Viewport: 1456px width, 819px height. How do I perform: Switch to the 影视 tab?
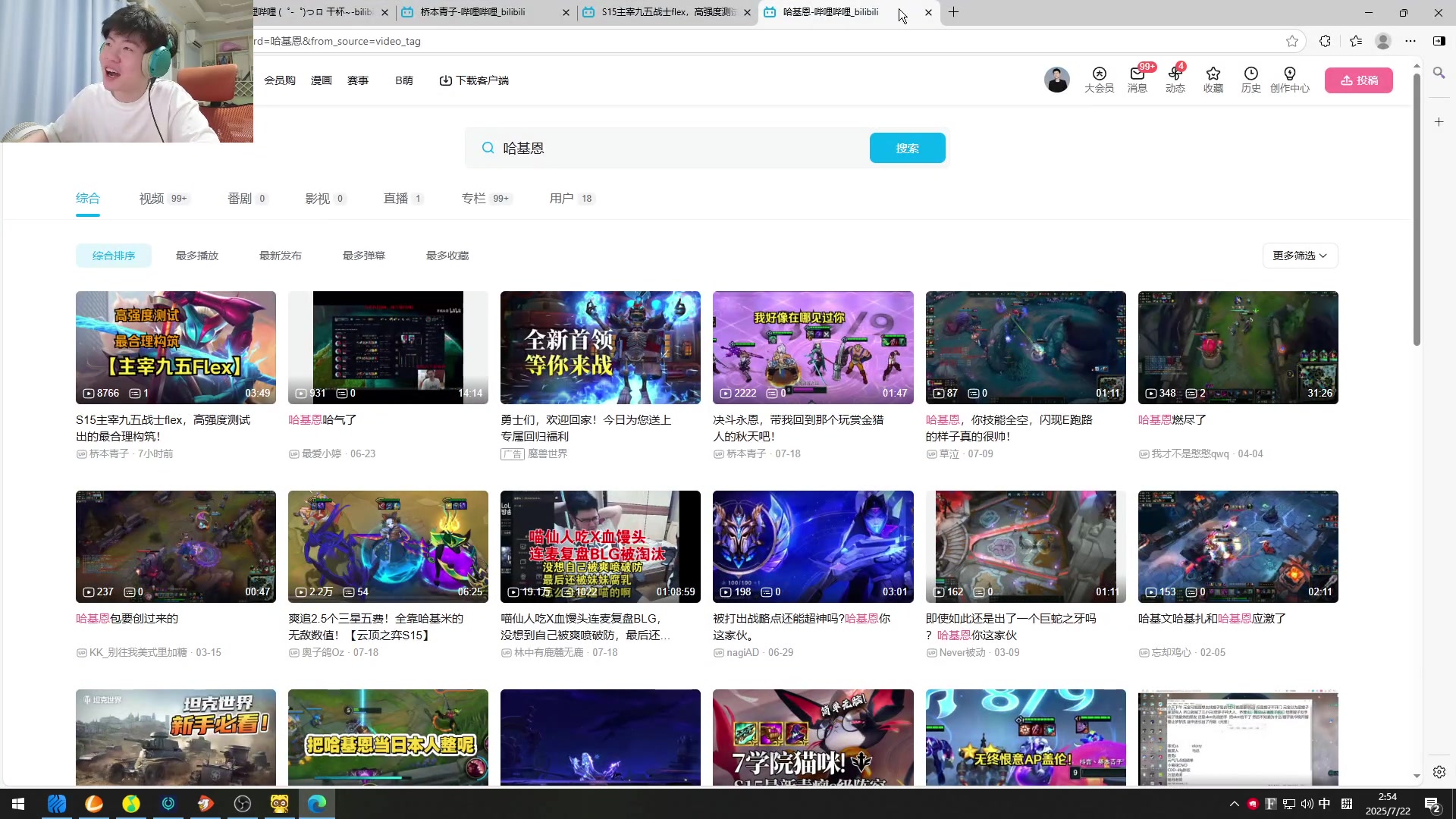coord(325,199)
